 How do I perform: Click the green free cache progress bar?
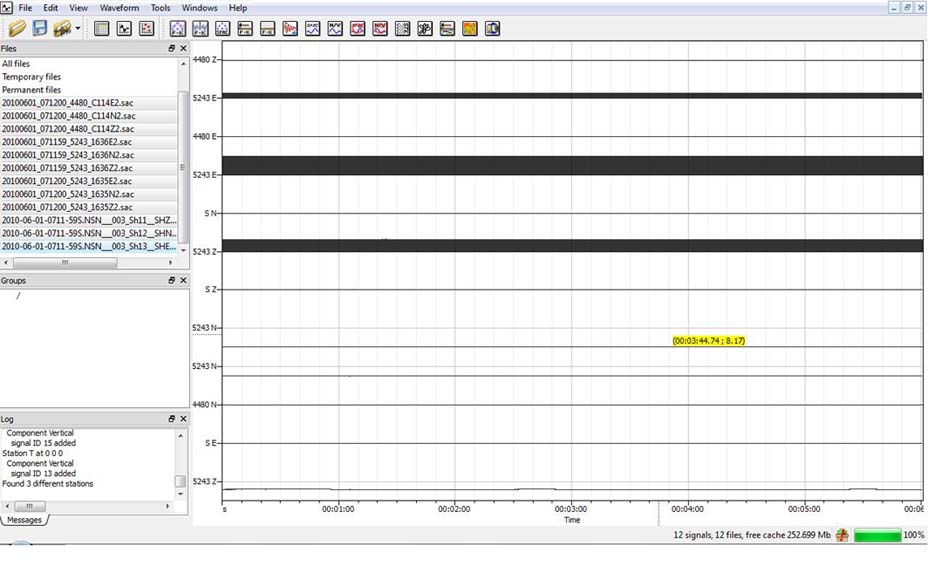(x=877, y=536)
